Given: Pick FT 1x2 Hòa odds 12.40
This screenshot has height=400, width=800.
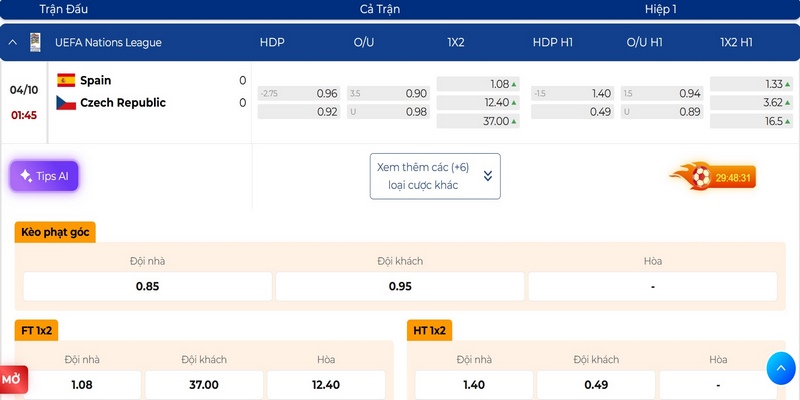Looking at the screenshot, I should (x=326, y=385).
